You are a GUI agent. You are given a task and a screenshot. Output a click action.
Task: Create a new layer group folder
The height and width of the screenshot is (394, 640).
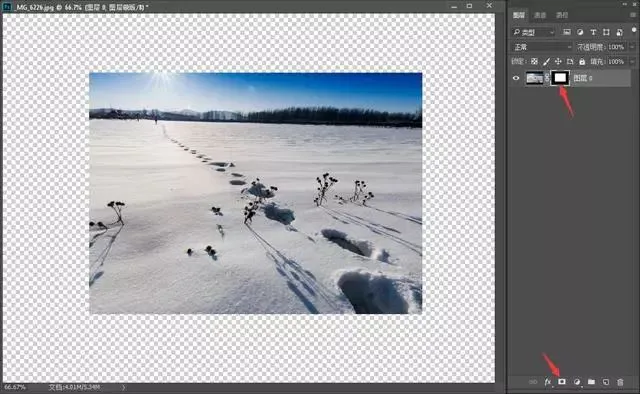pos(591,382)
